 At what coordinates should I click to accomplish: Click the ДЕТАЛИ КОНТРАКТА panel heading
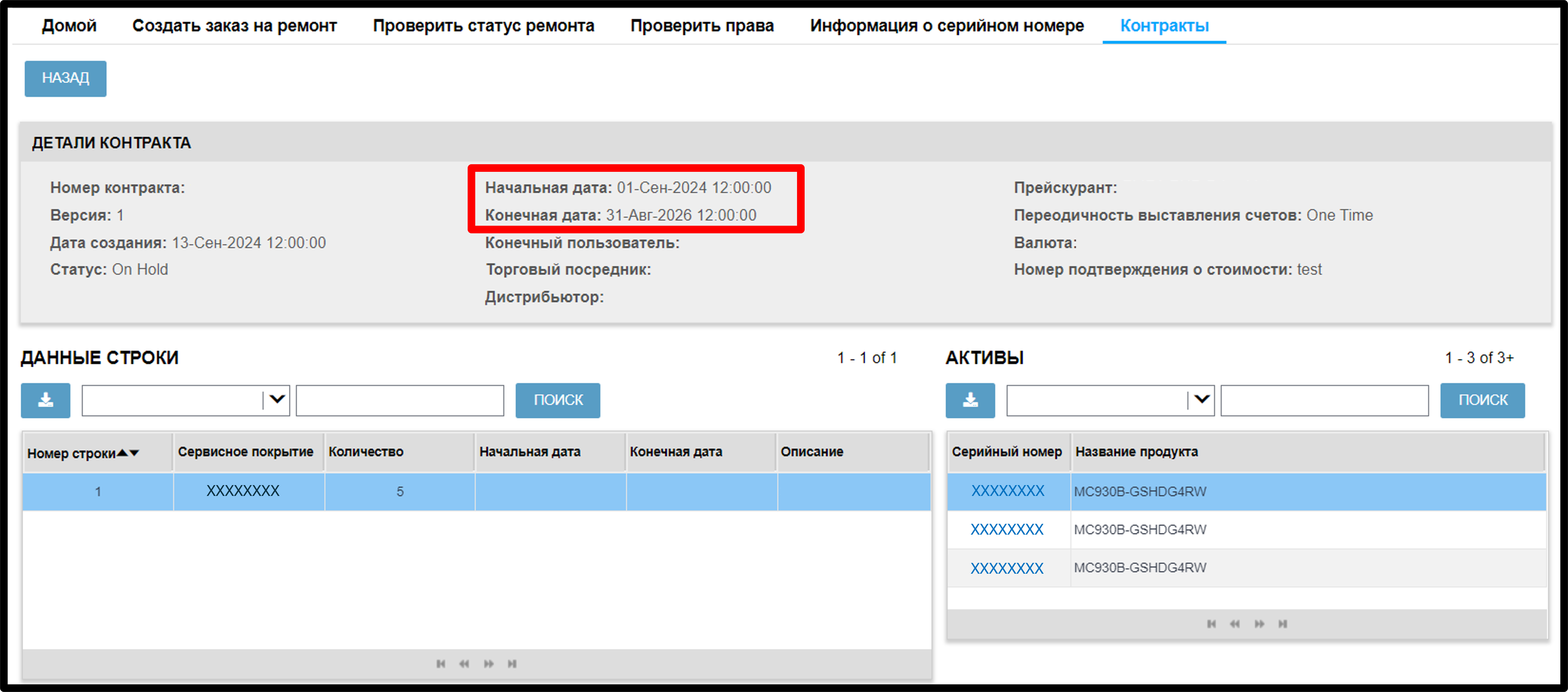111,143
